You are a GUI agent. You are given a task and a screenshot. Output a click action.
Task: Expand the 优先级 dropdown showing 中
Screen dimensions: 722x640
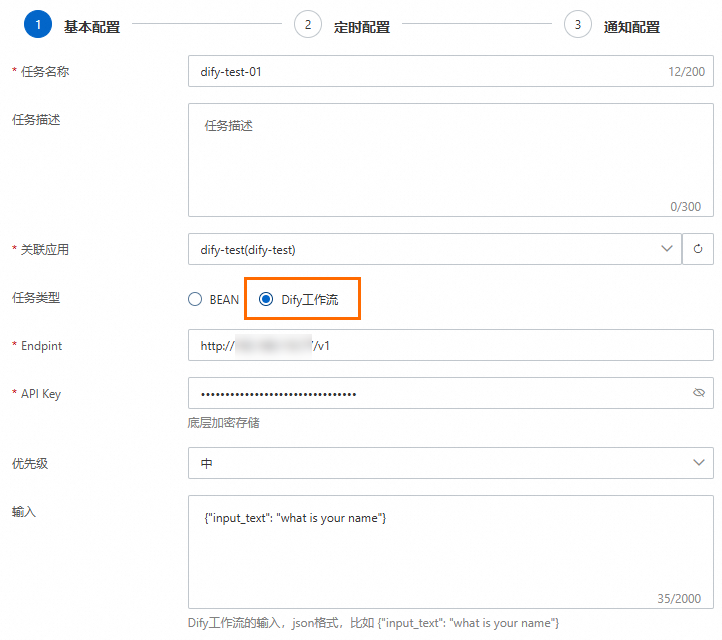coord(450,463)
